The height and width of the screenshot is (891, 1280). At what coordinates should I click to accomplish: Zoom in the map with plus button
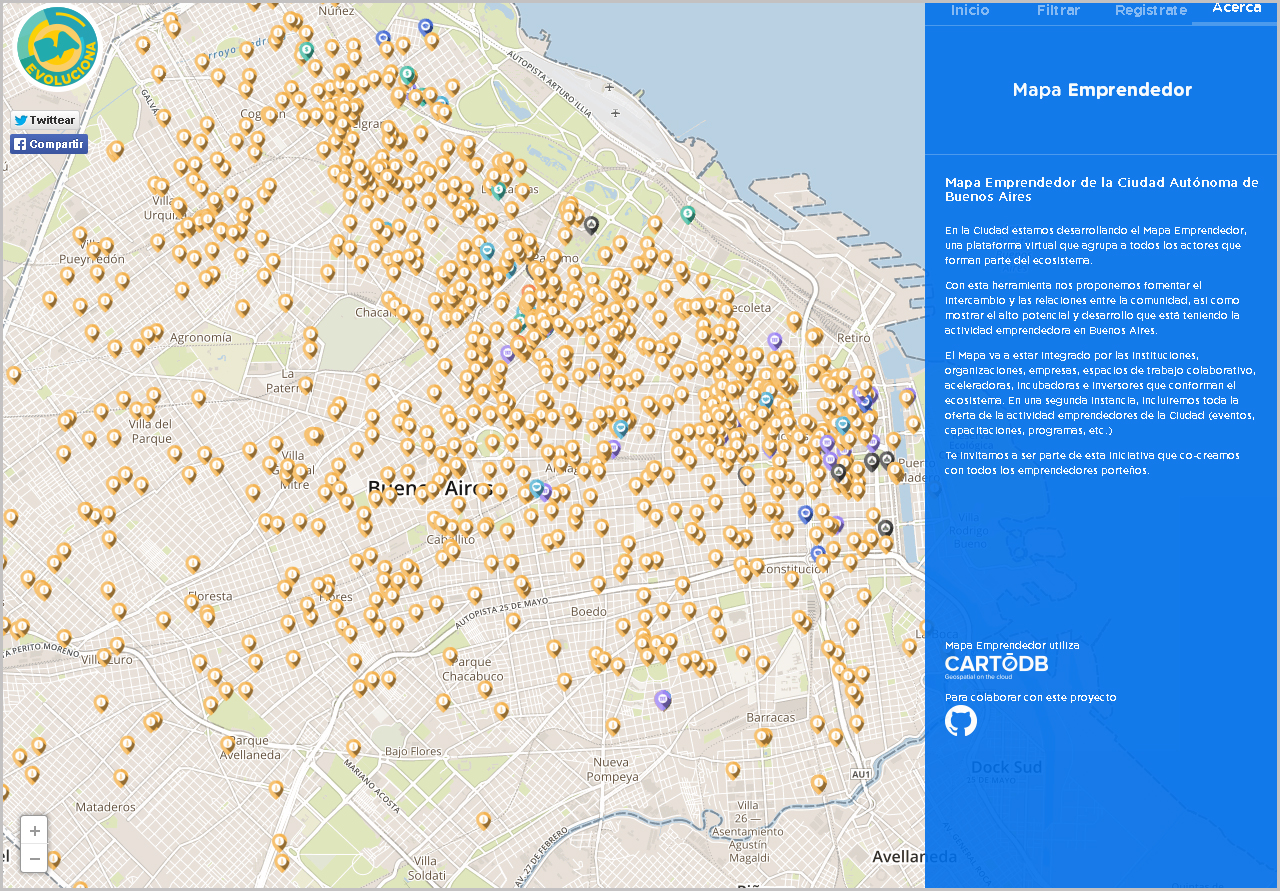34,831
